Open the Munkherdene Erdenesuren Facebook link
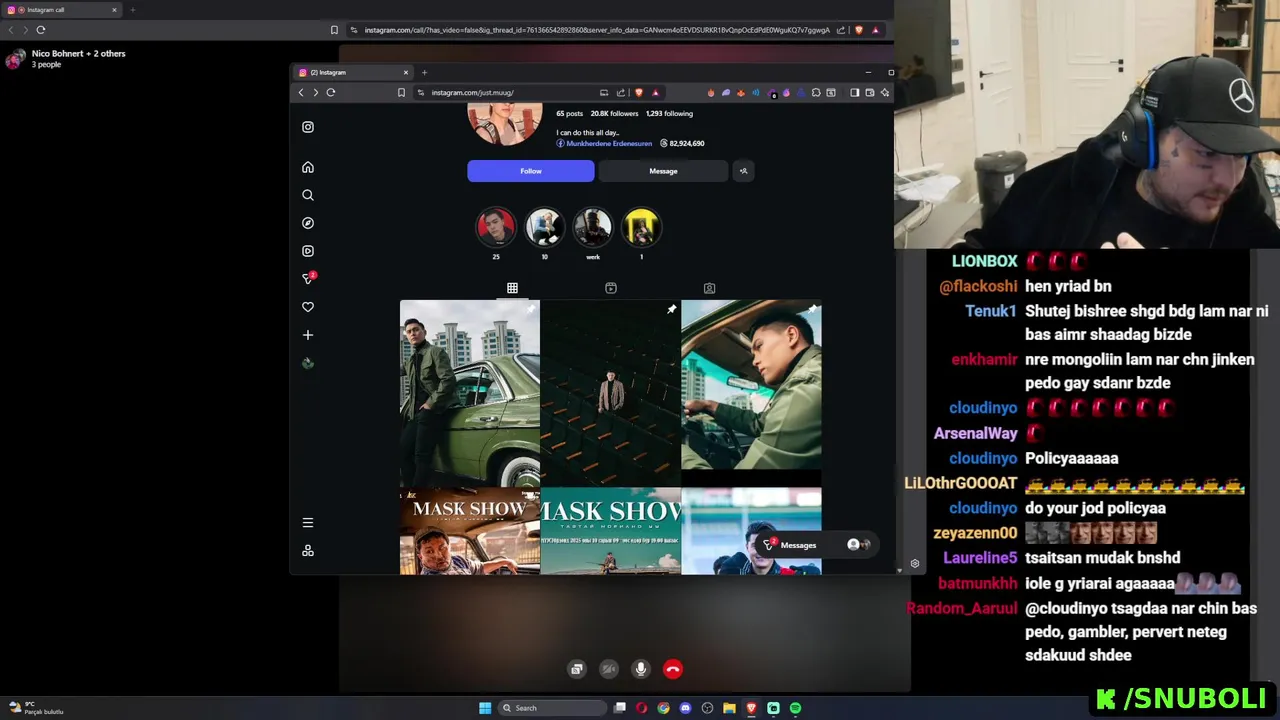Image resolution: width=1280 pixels, height=720 pixels. click(604, 143)
